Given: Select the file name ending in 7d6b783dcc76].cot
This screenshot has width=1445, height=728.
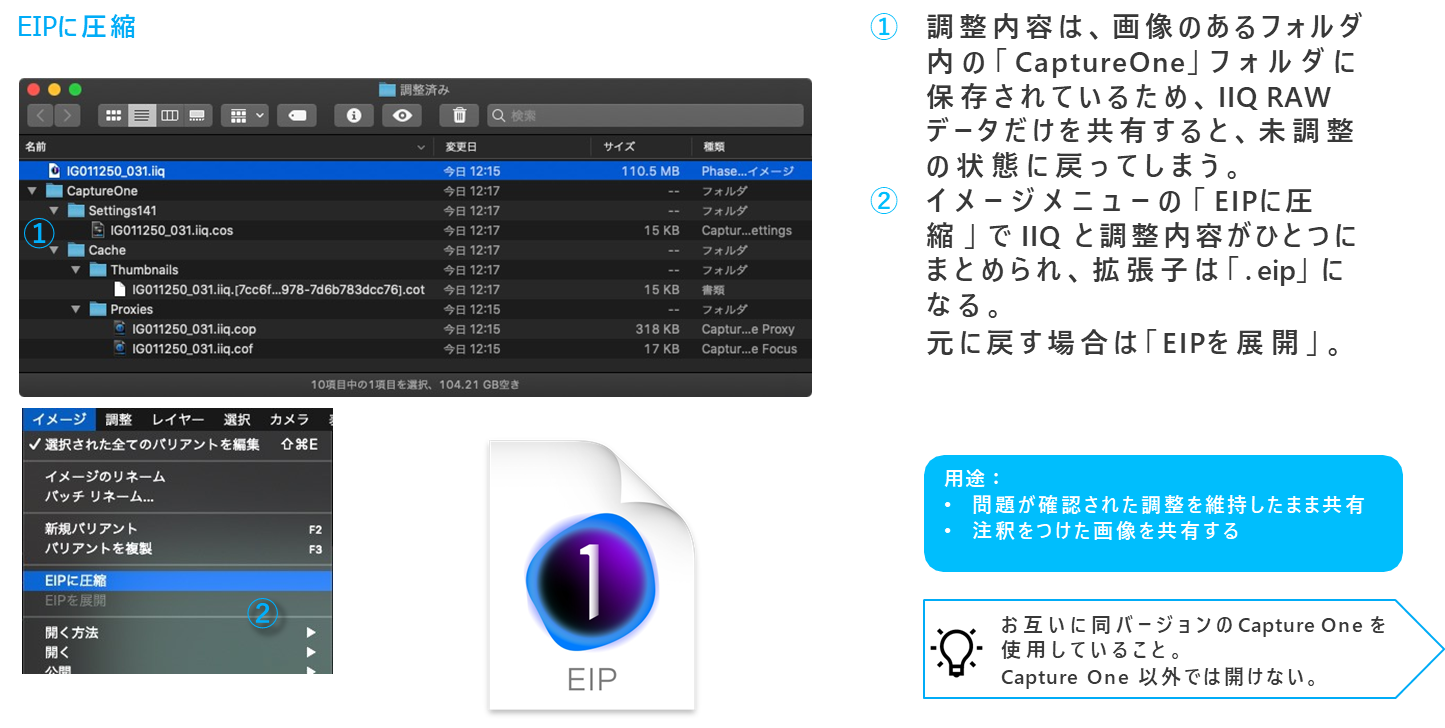Looking at the screenshot, I should (279, 289).
